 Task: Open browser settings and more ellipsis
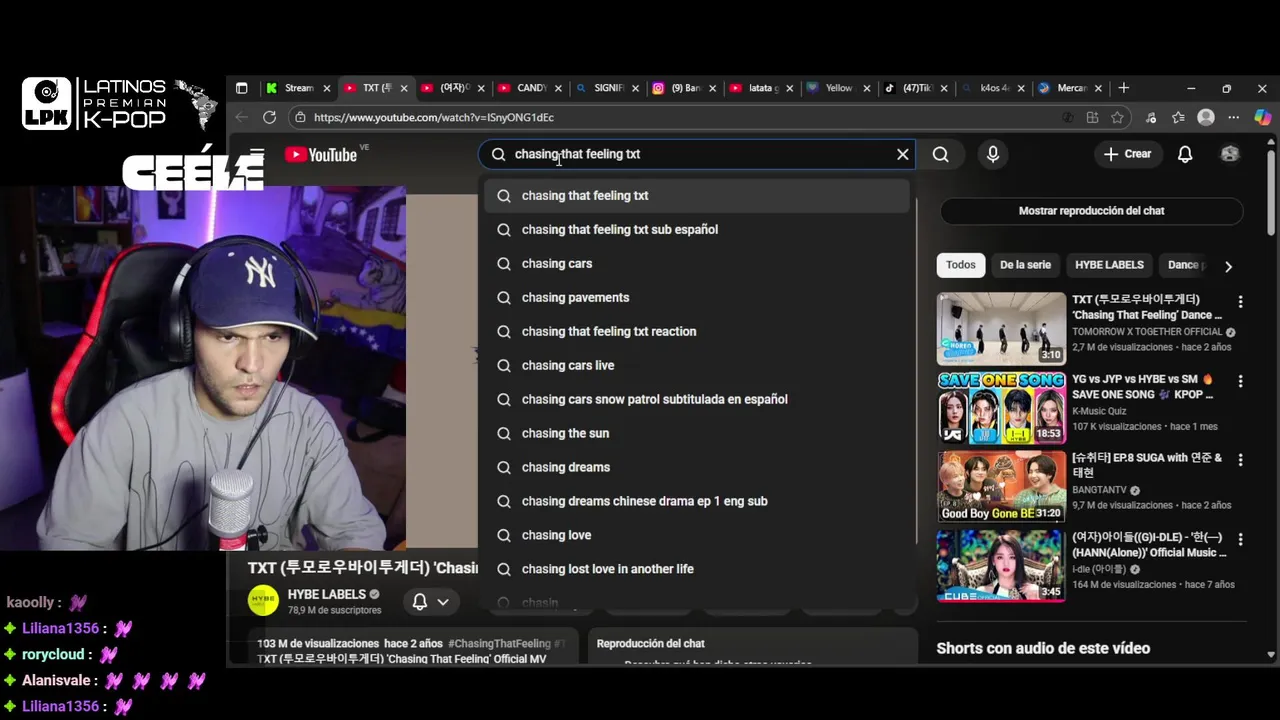1233,117
